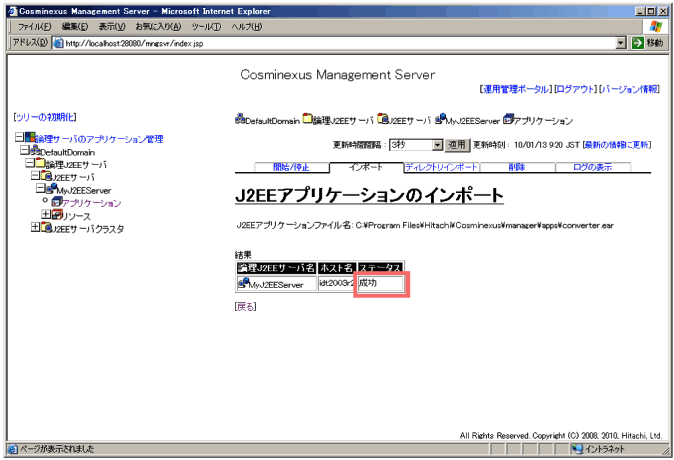Collapse the MyJ2EEServer tree node
The image size is (674, 460).
click(x=40, y=188)
